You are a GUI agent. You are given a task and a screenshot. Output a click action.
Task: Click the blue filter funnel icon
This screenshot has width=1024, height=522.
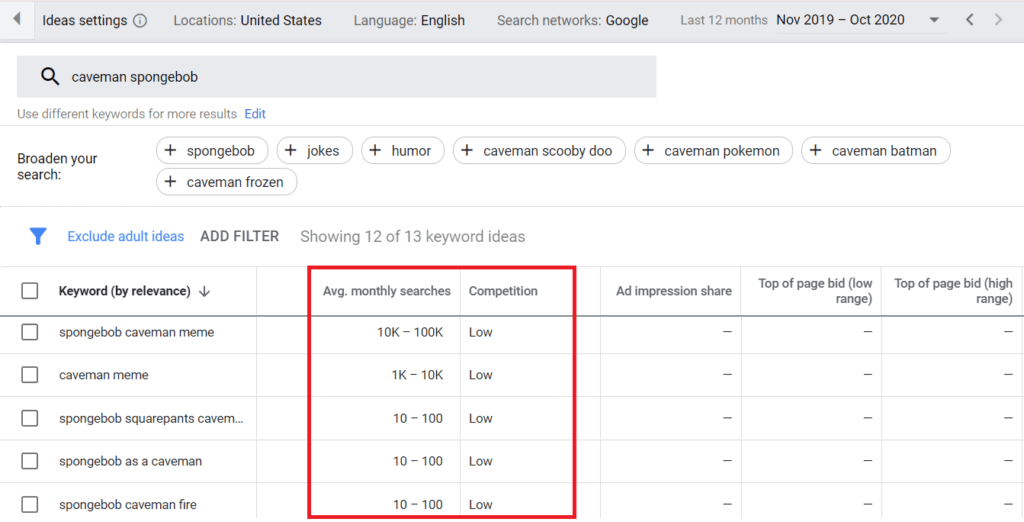pos(38,236)
